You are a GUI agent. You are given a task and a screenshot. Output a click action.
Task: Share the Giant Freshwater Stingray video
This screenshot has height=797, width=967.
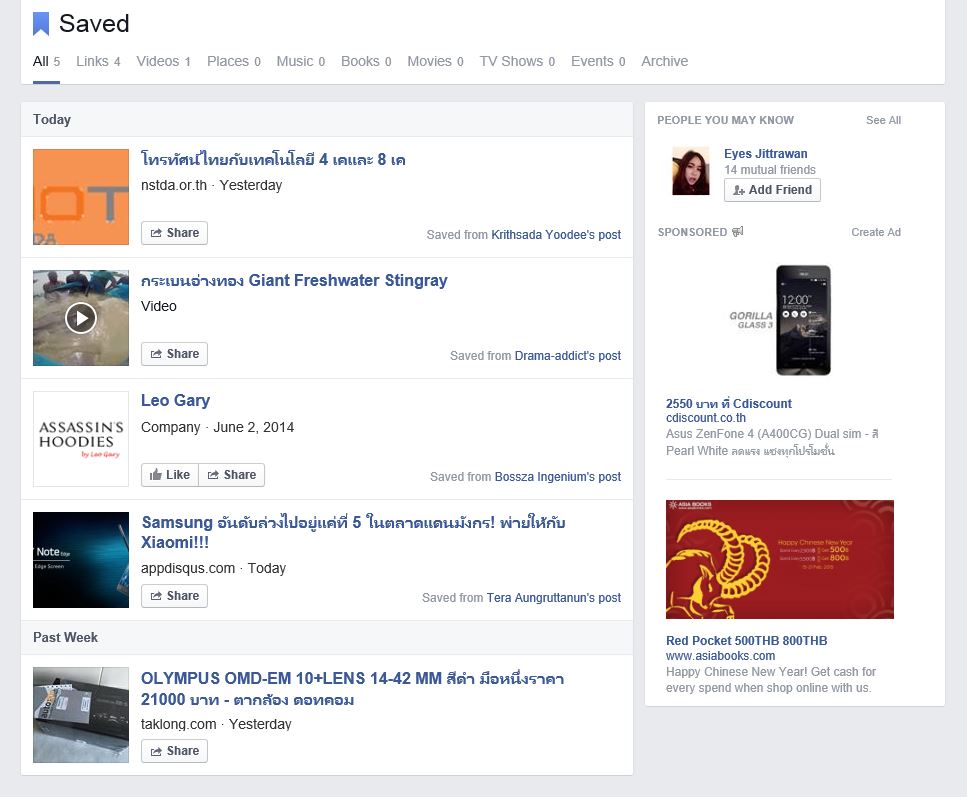coord(175,353)
